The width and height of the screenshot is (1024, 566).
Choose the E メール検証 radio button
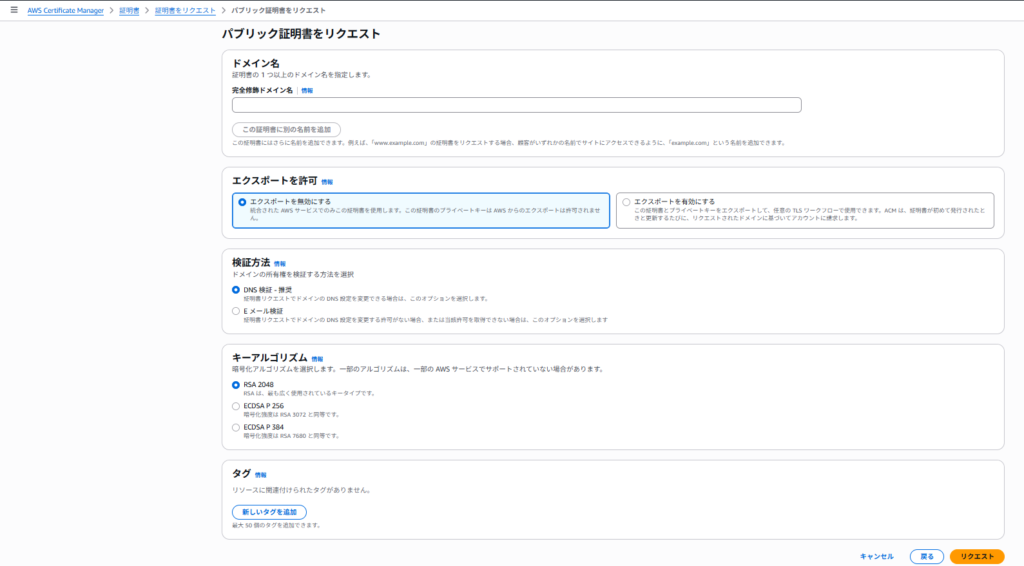pyautogui.click(x=236, y=311)
